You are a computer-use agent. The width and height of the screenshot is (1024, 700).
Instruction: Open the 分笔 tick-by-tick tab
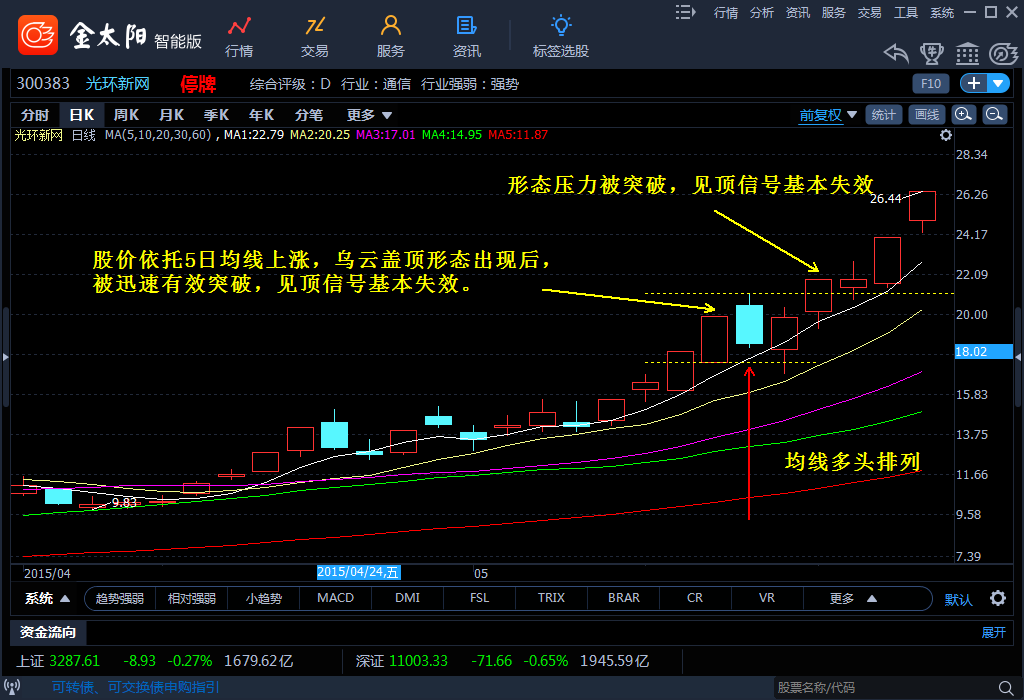pyautogui.click(x=308, y=115)
